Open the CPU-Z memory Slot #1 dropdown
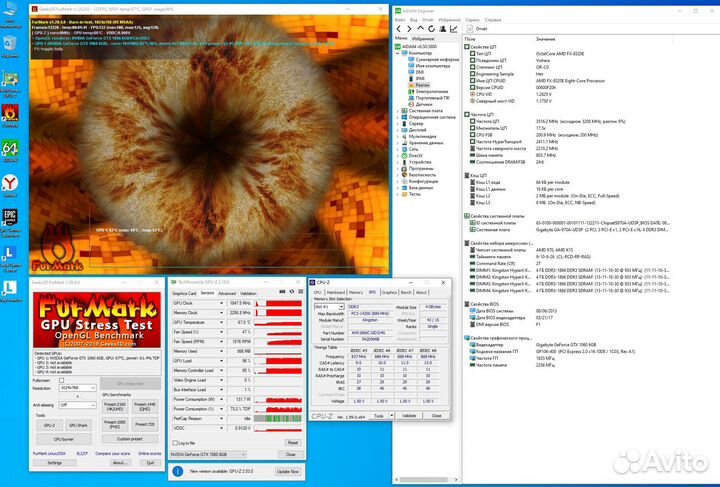Image resolution: width=720 pixels, height=487 pixels. tap(329, 307)
